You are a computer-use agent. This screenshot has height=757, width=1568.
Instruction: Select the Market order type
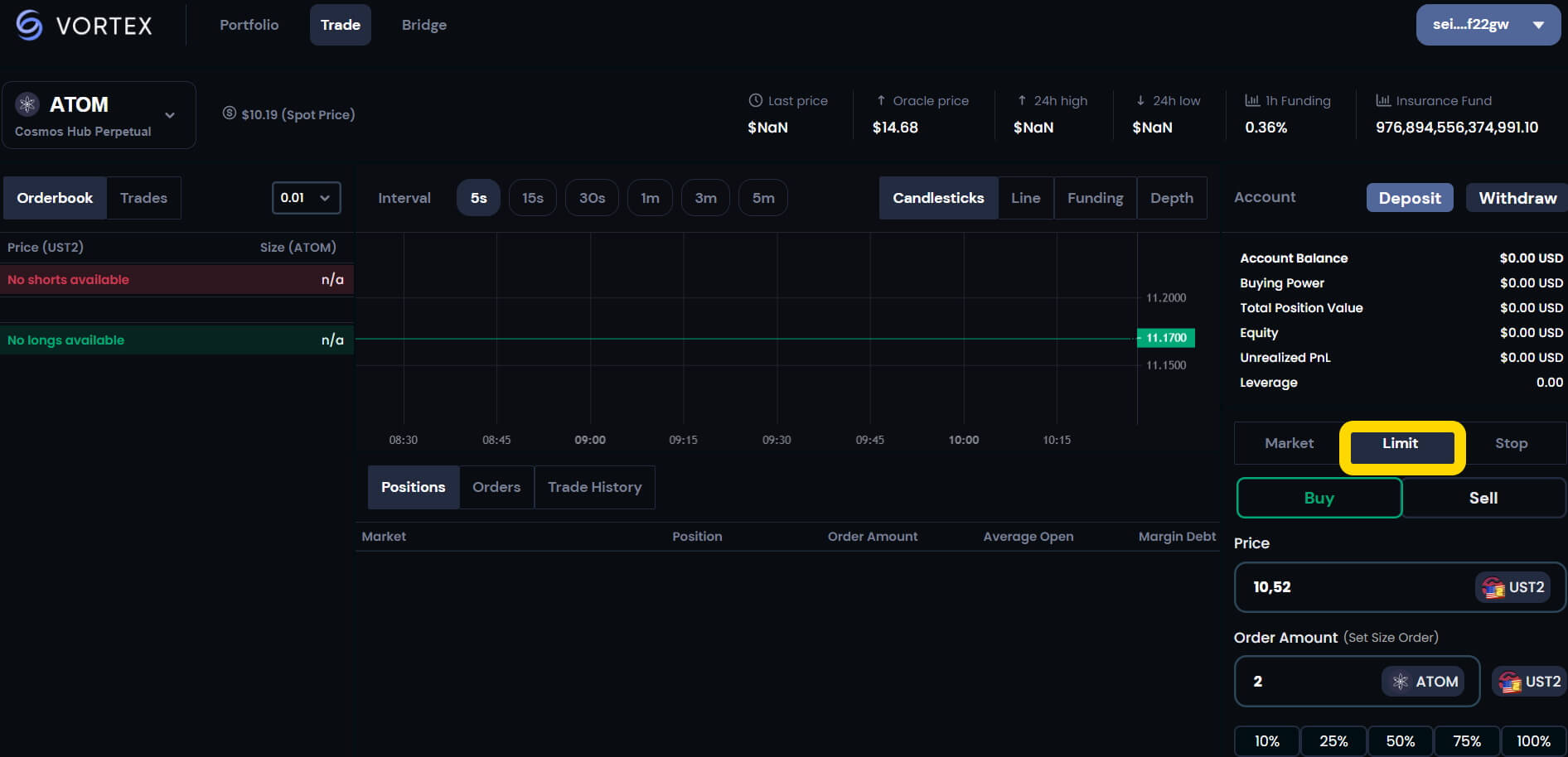click(x=1289, y=443)
